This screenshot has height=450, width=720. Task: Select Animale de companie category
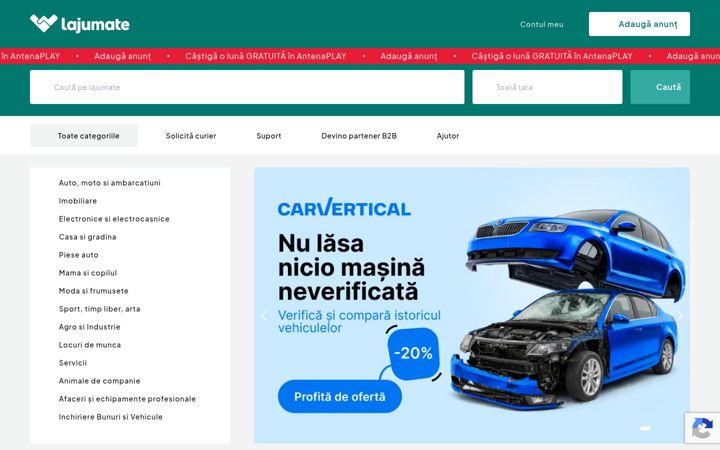99,381
